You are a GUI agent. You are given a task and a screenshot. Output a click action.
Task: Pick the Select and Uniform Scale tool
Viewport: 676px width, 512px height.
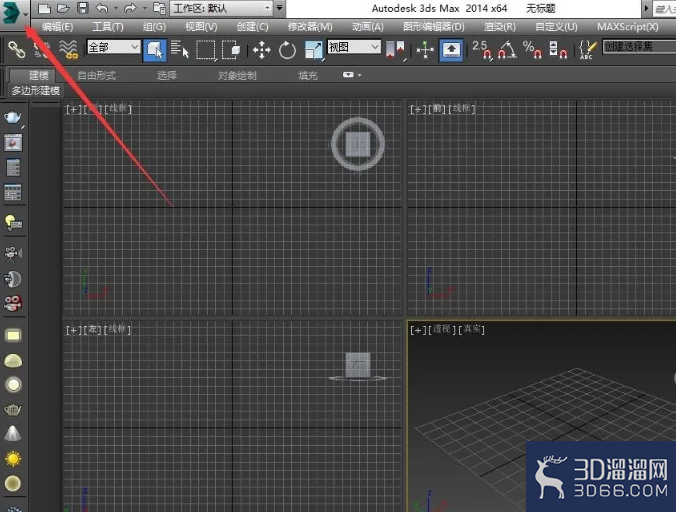[313, 50]
